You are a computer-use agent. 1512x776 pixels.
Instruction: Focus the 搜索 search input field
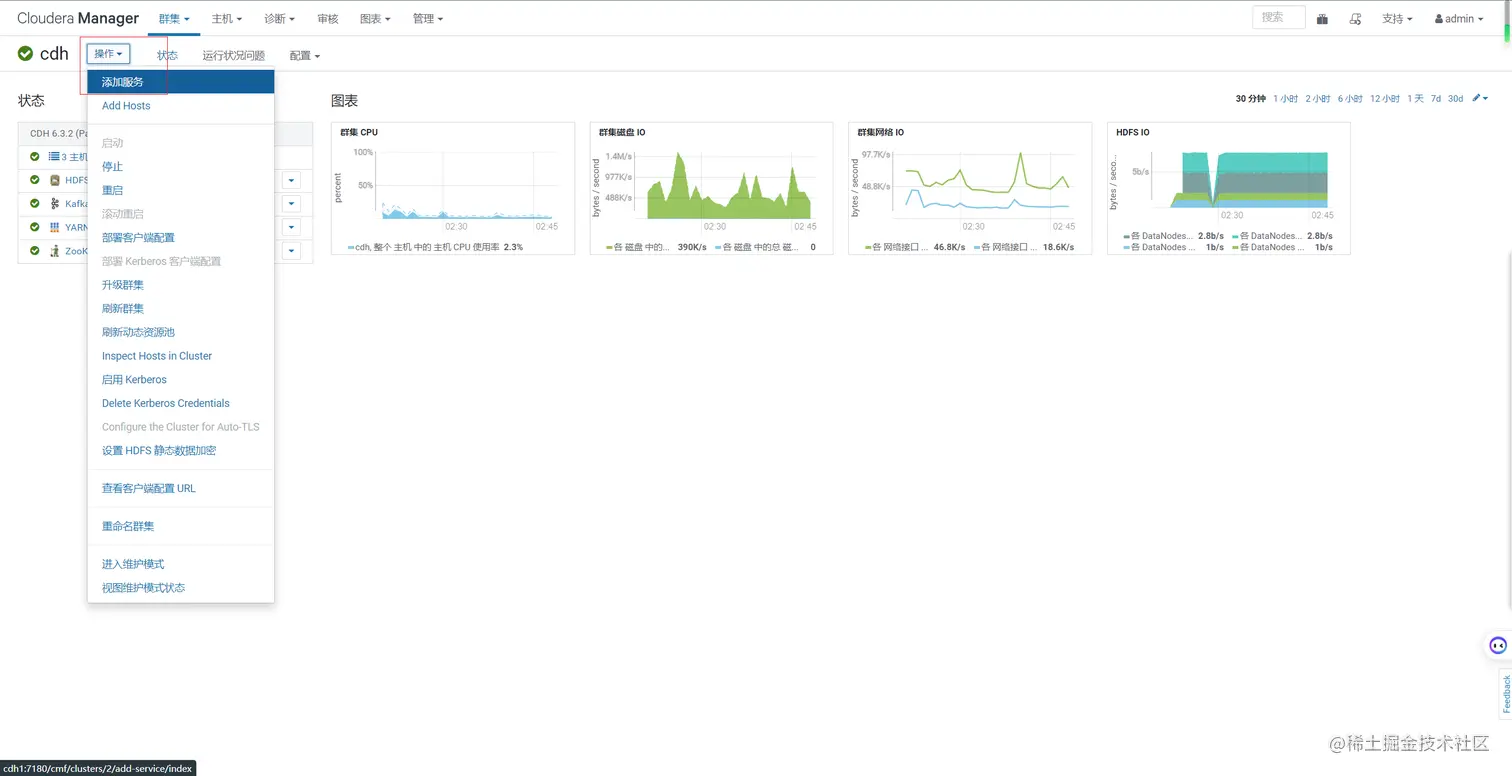pos(1278,18)
